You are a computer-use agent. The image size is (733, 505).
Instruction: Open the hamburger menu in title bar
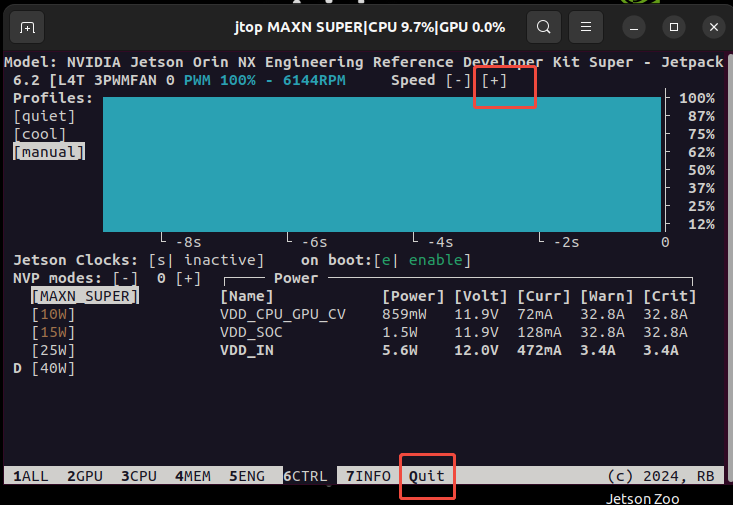(x=587, y=27)
